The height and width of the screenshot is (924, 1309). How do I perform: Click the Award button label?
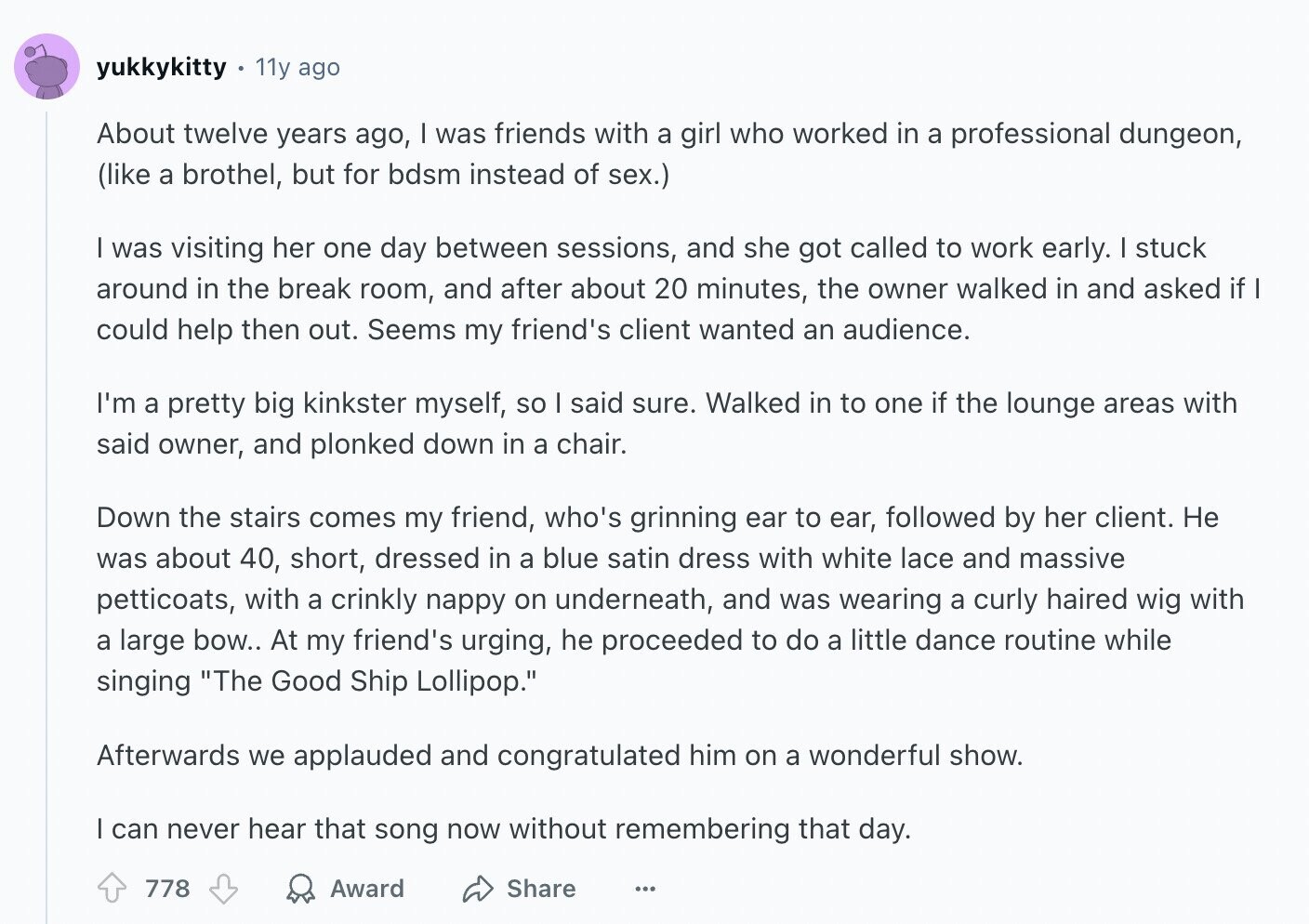click(x=367, y=889)
